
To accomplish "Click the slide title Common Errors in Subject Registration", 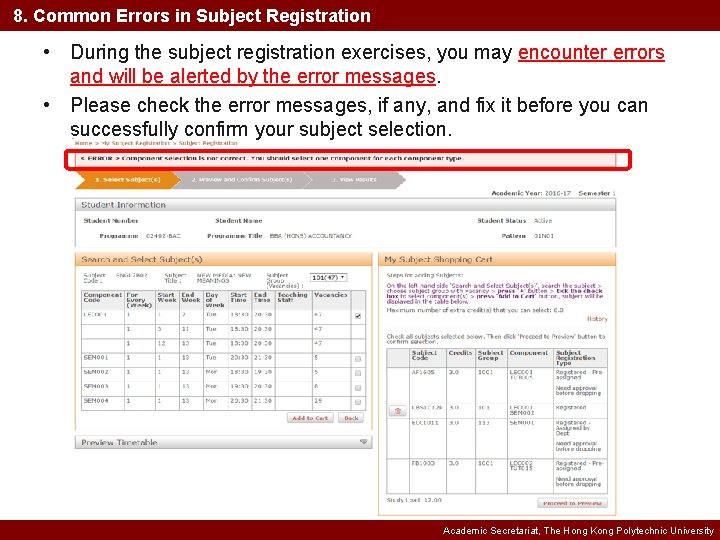I will tap(192, 16).
